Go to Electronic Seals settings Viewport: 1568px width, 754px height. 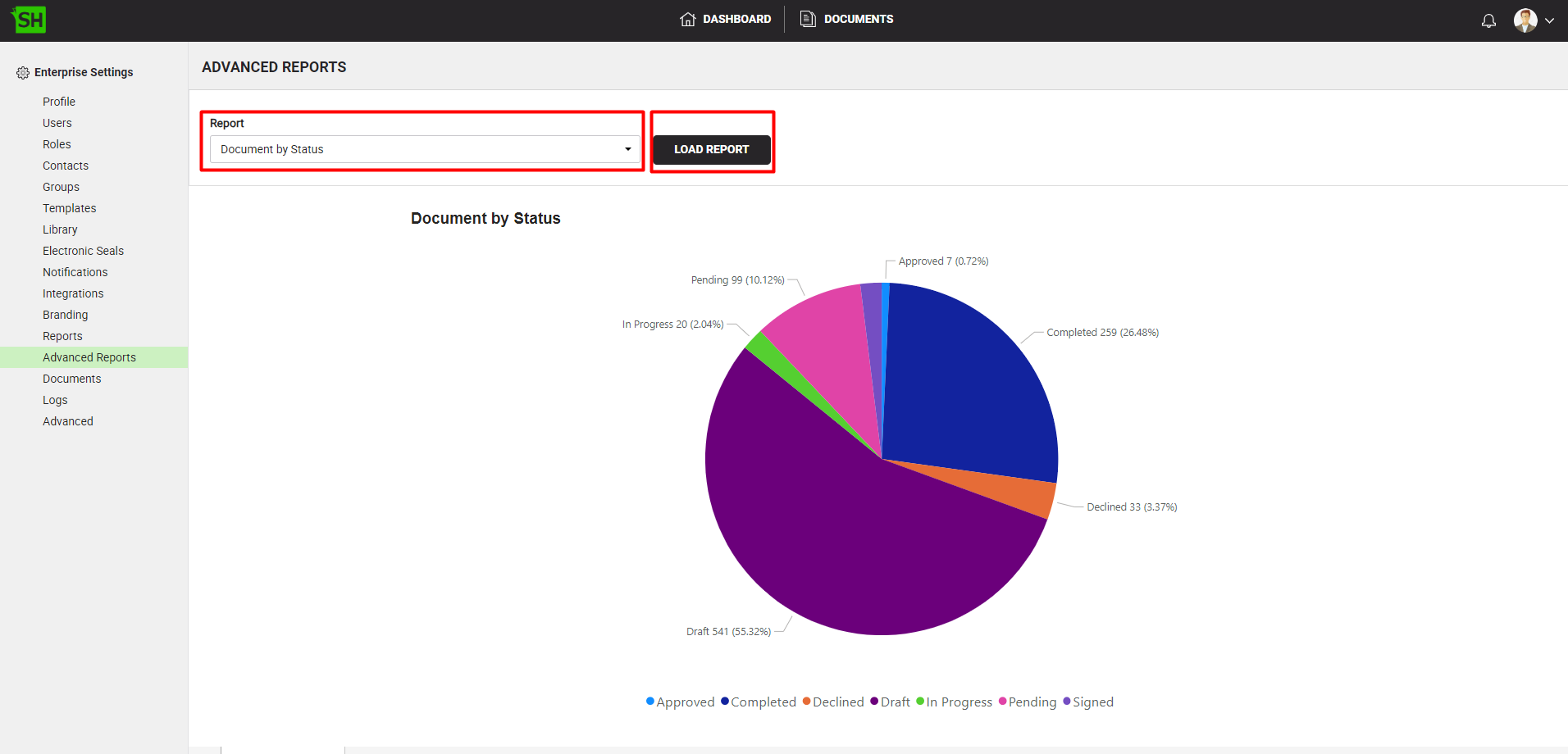(83, 251)
